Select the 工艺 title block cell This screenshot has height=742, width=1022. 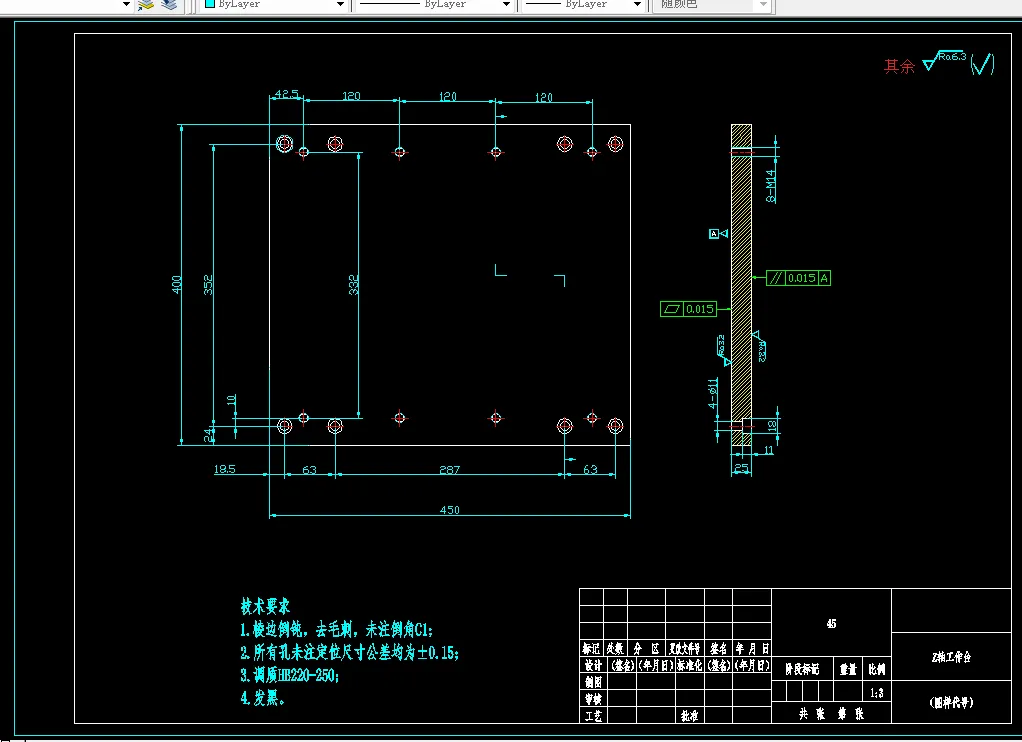[593, 716]
